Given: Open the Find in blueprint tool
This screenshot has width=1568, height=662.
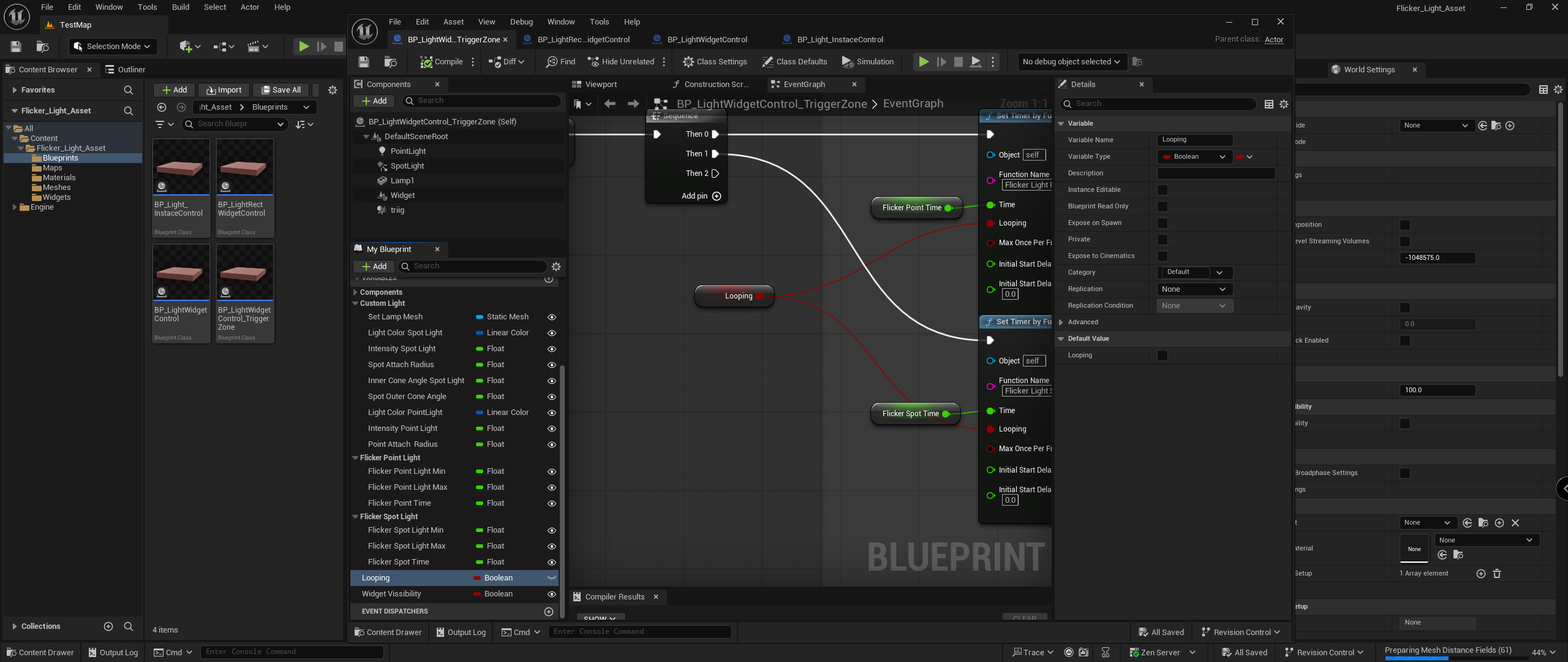Looking at the screenshot, I should (x=560, y=62).
